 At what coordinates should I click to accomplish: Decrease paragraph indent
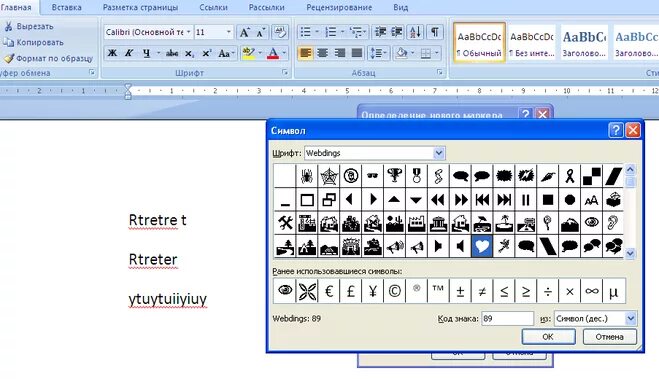381,32
